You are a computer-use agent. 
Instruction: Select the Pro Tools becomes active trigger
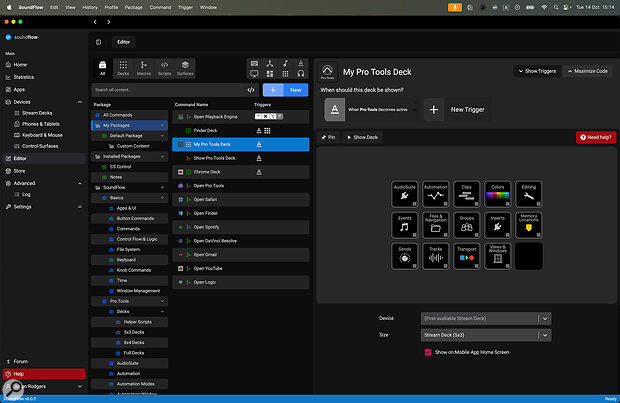tap(370, 110)
